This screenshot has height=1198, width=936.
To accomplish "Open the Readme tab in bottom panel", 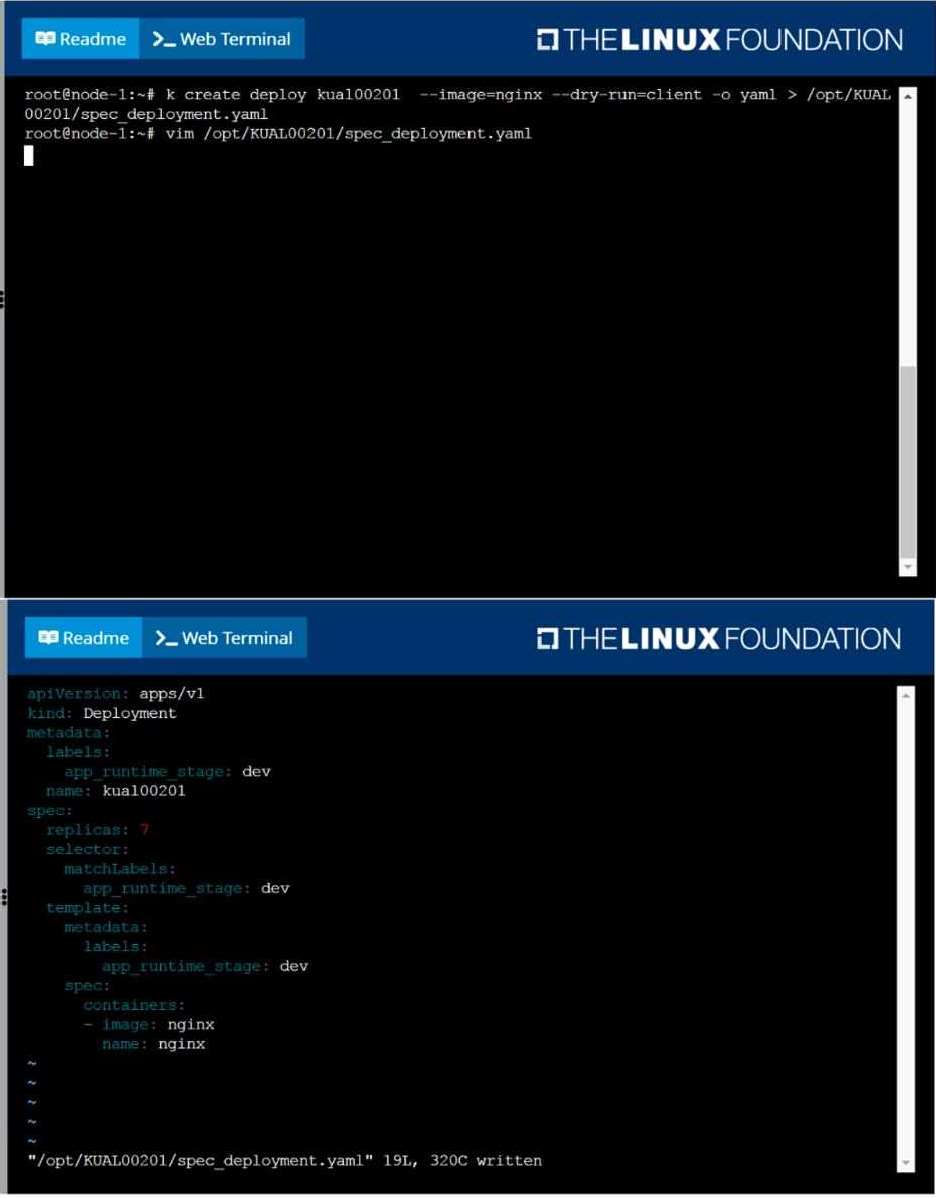I will coord(83,638).
